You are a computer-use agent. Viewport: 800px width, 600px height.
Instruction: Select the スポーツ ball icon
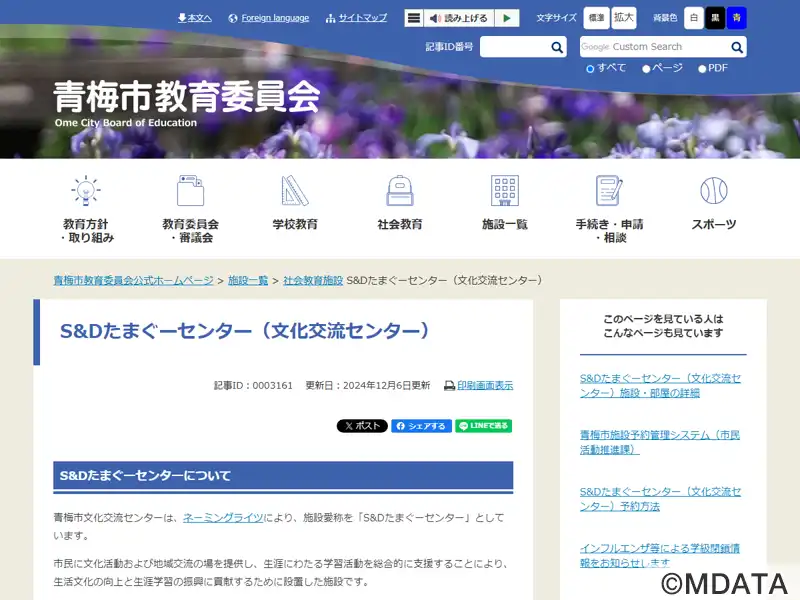point(714,191)
